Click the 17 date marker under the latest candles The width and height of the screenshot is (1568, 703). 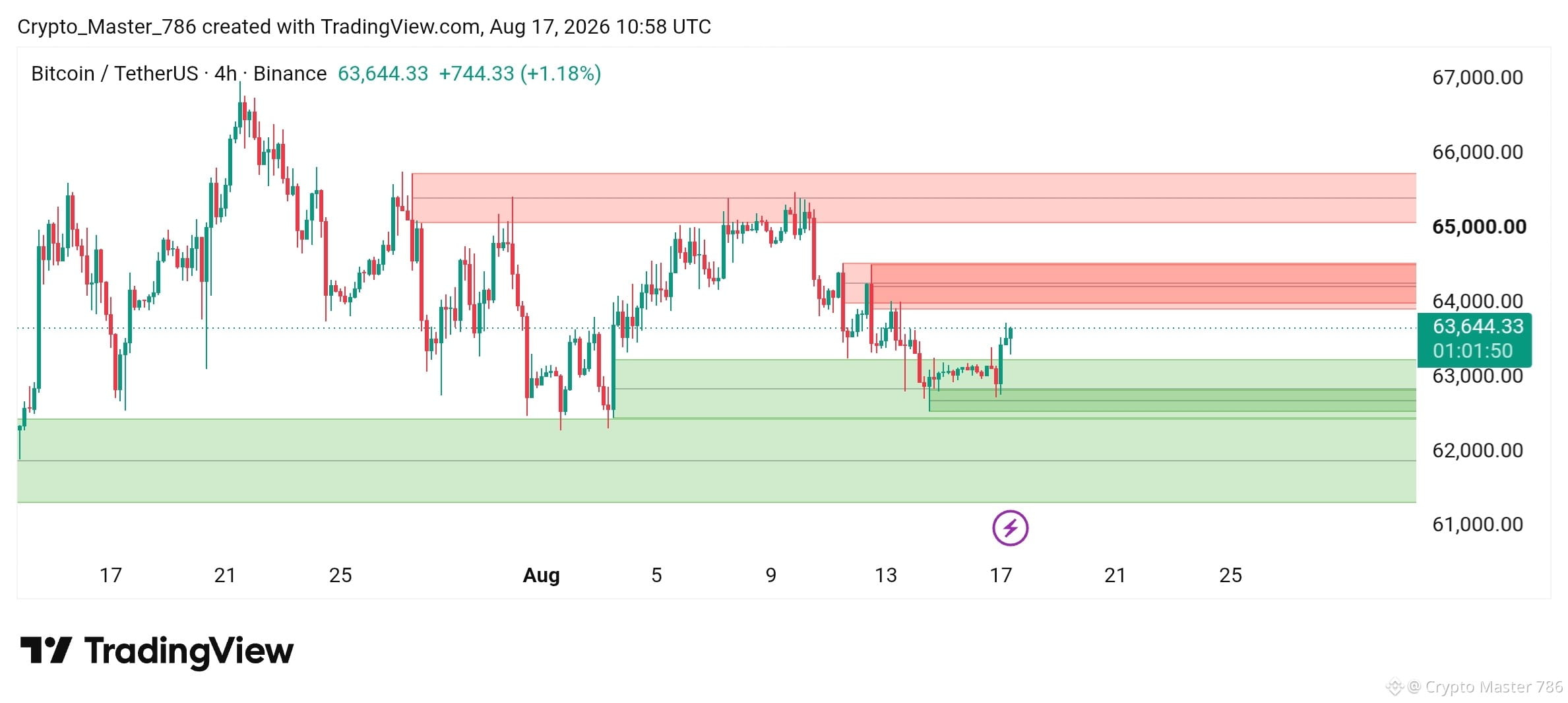point(1001,575)
